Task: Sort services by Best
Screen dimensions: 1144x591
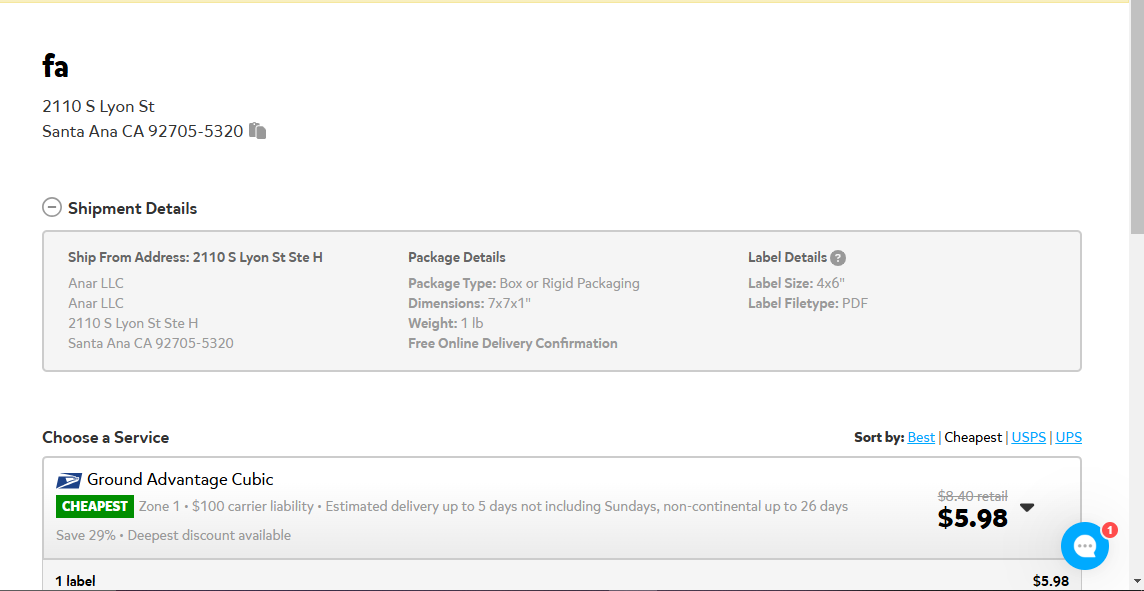Action: 921,437
